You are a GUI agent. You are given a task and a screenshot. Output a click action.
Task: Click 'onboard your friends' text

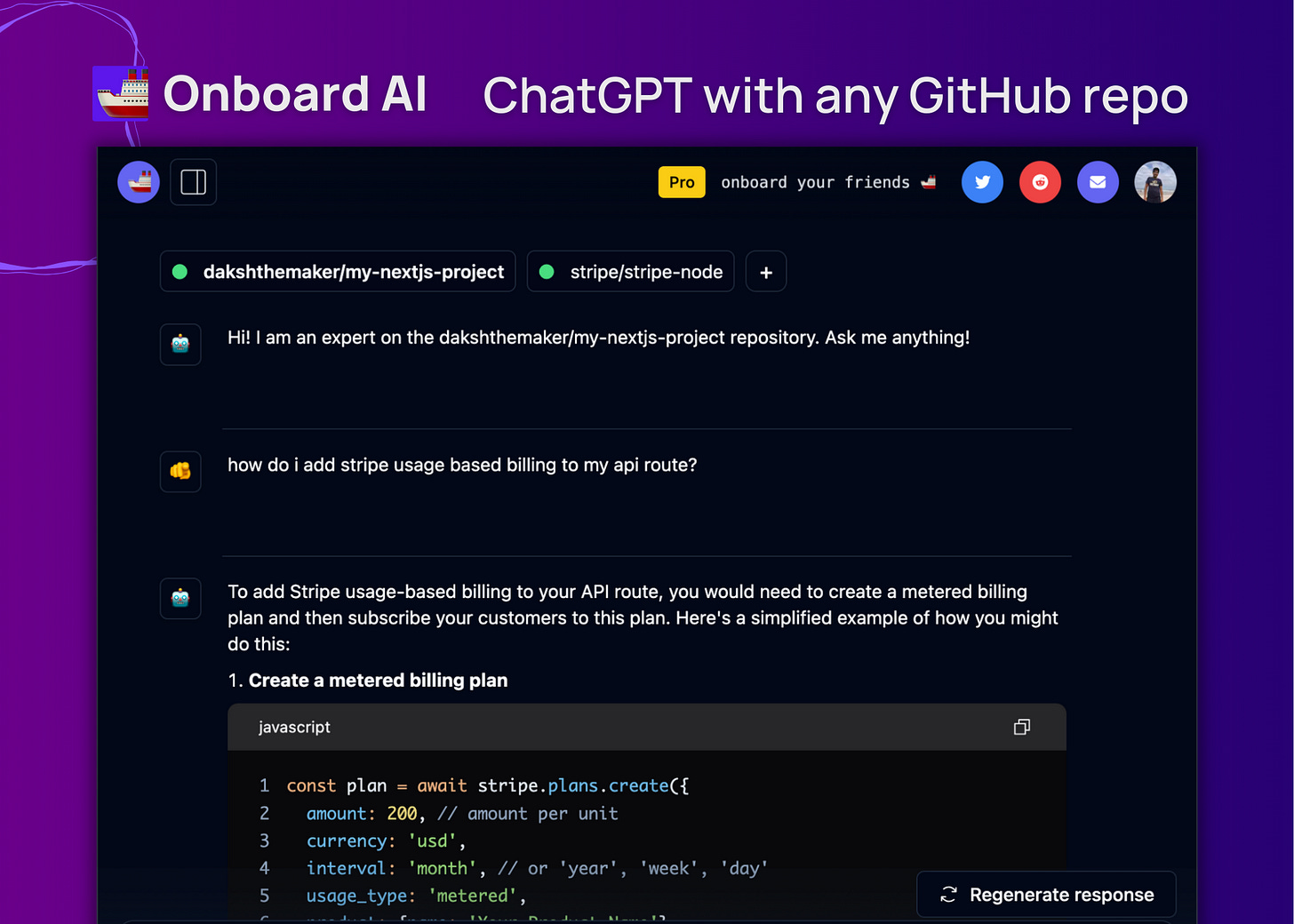click(815, 182)
